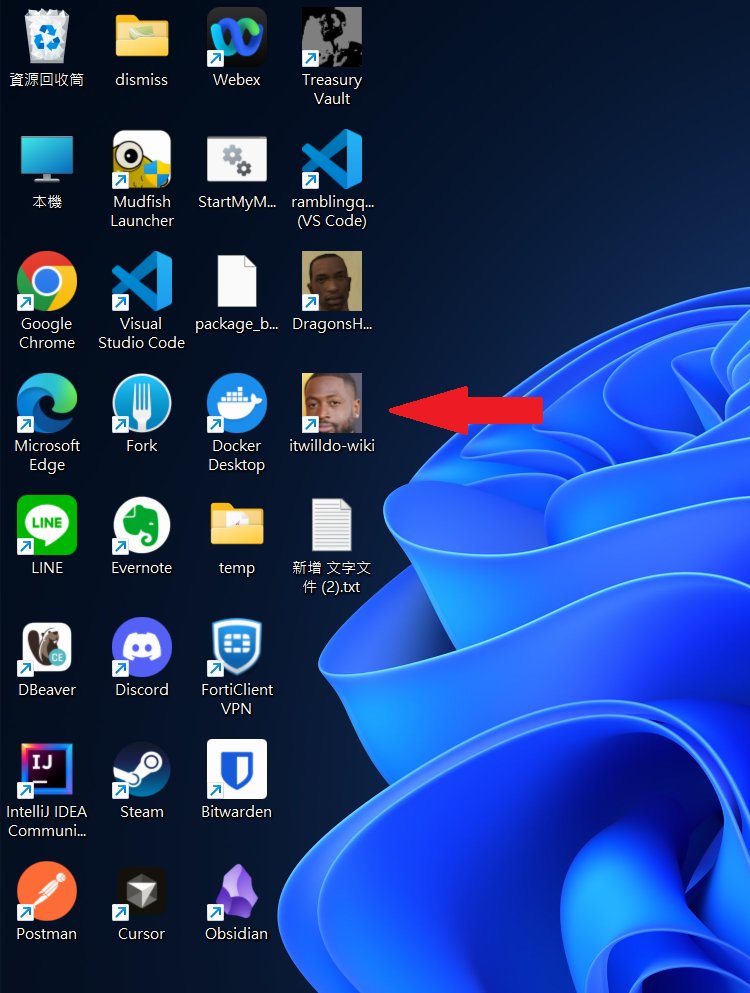The width and height of the screenshot is (750, 993).
Task: Select the FortiClient VPN shortcut
Action: click(x=237, y=647)
